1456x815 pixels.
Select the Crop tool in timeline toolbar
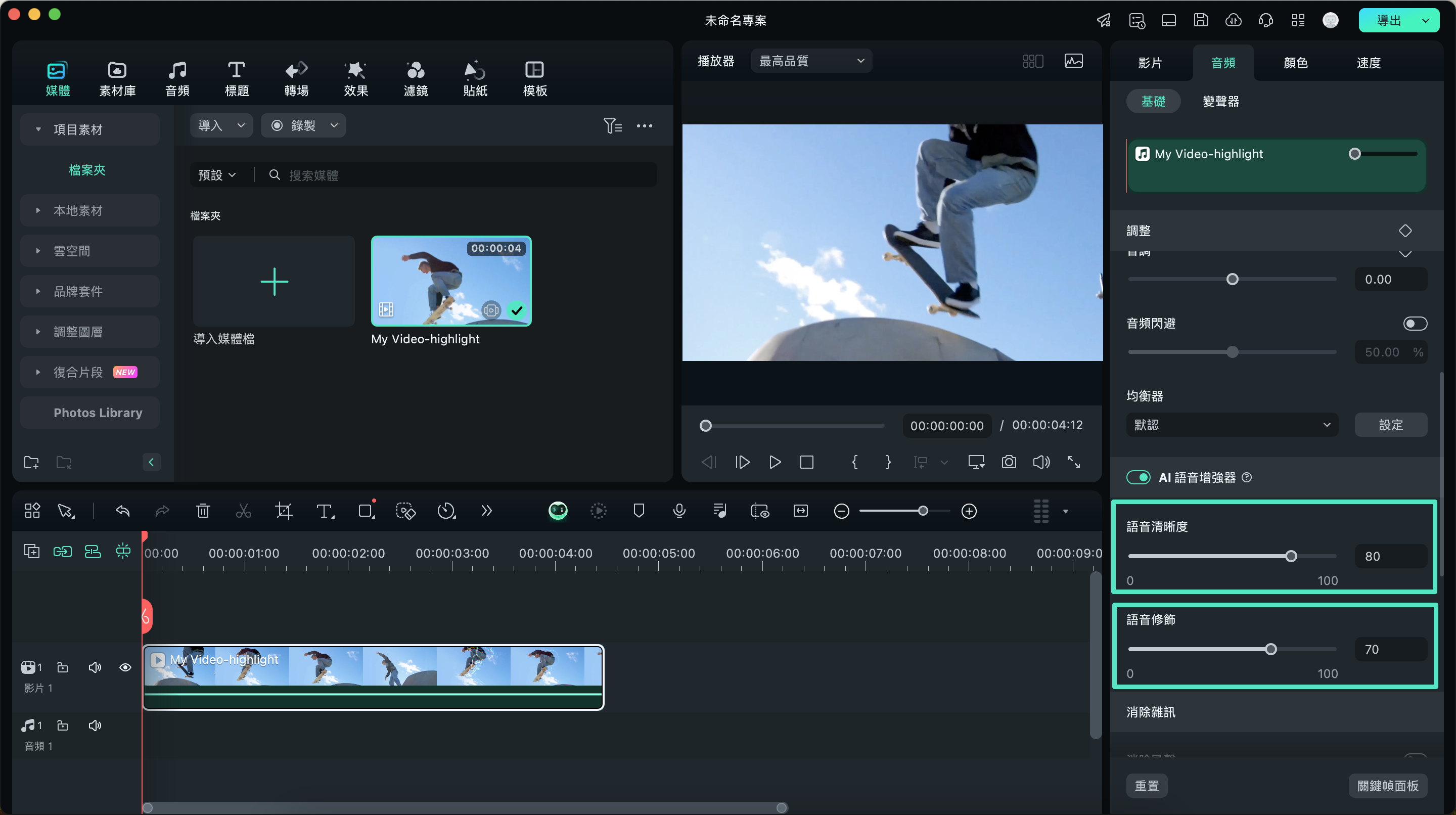click(x=284, y=511)
